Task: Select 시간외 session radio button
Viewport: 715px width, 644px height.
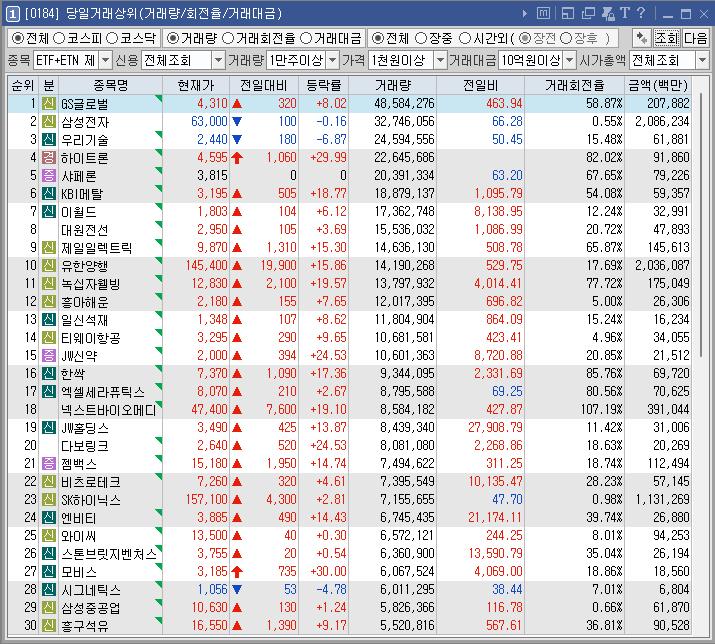Action: (464, 38)
